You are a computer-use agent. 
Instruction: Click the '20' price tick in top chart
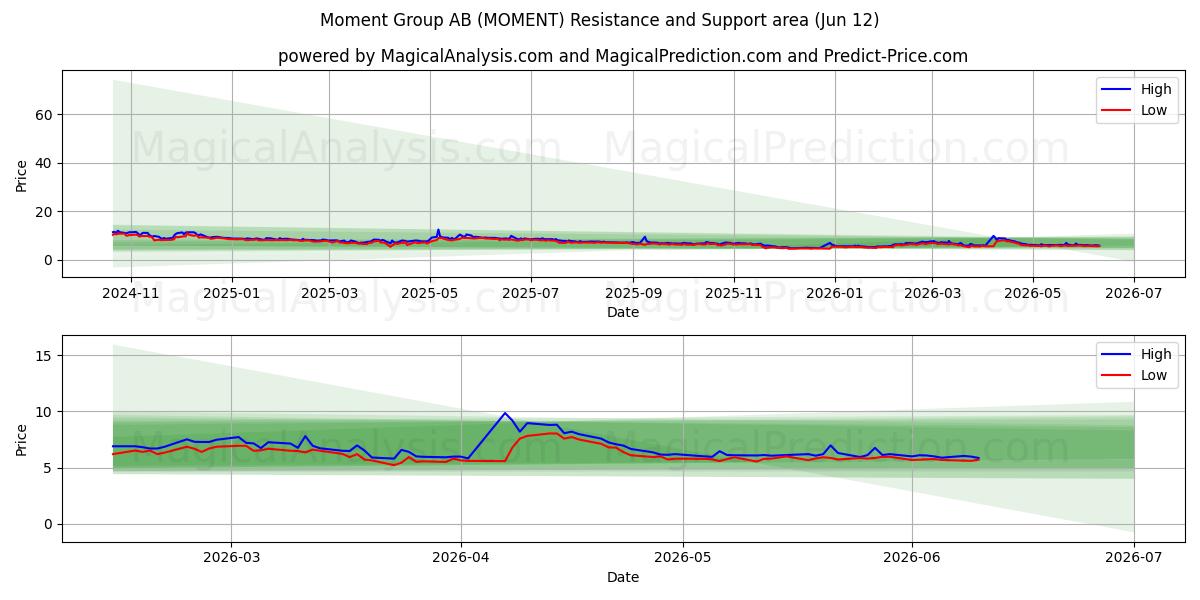coord(44,212)
